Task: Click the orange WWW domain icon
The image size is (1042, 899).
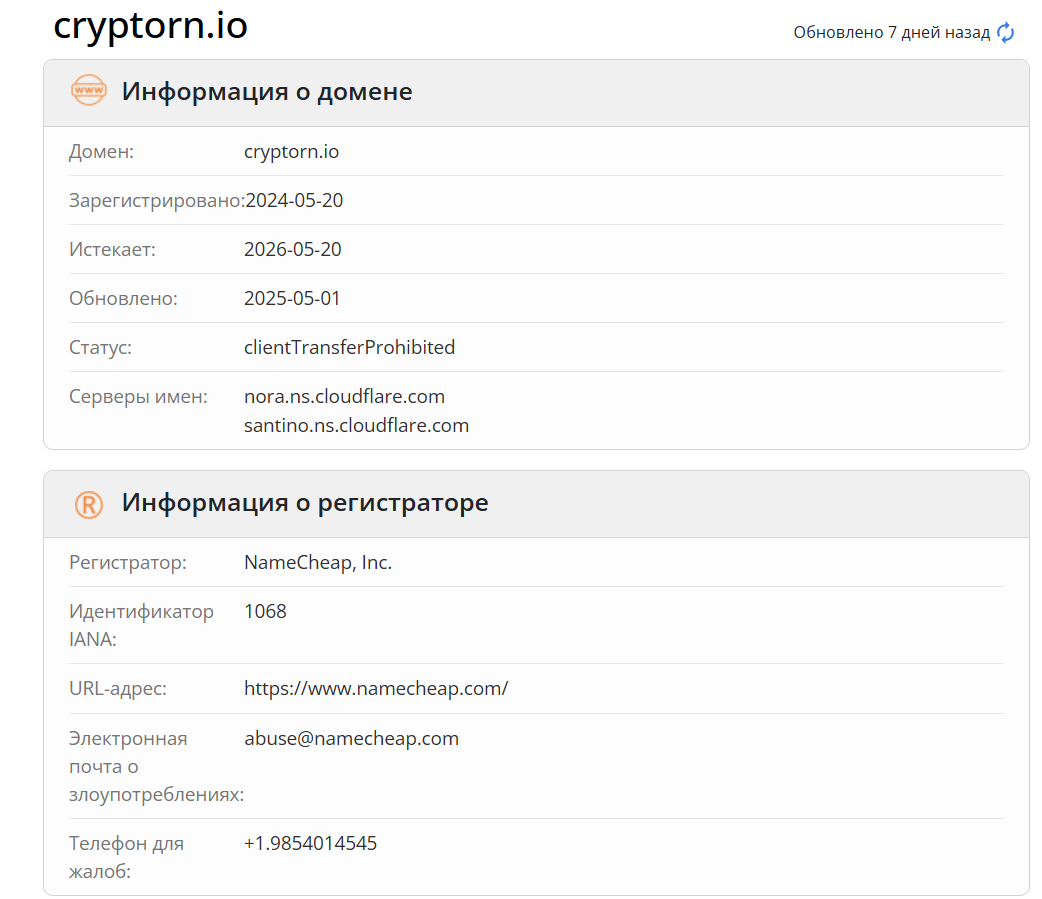Action: click(x=89, y=91)
